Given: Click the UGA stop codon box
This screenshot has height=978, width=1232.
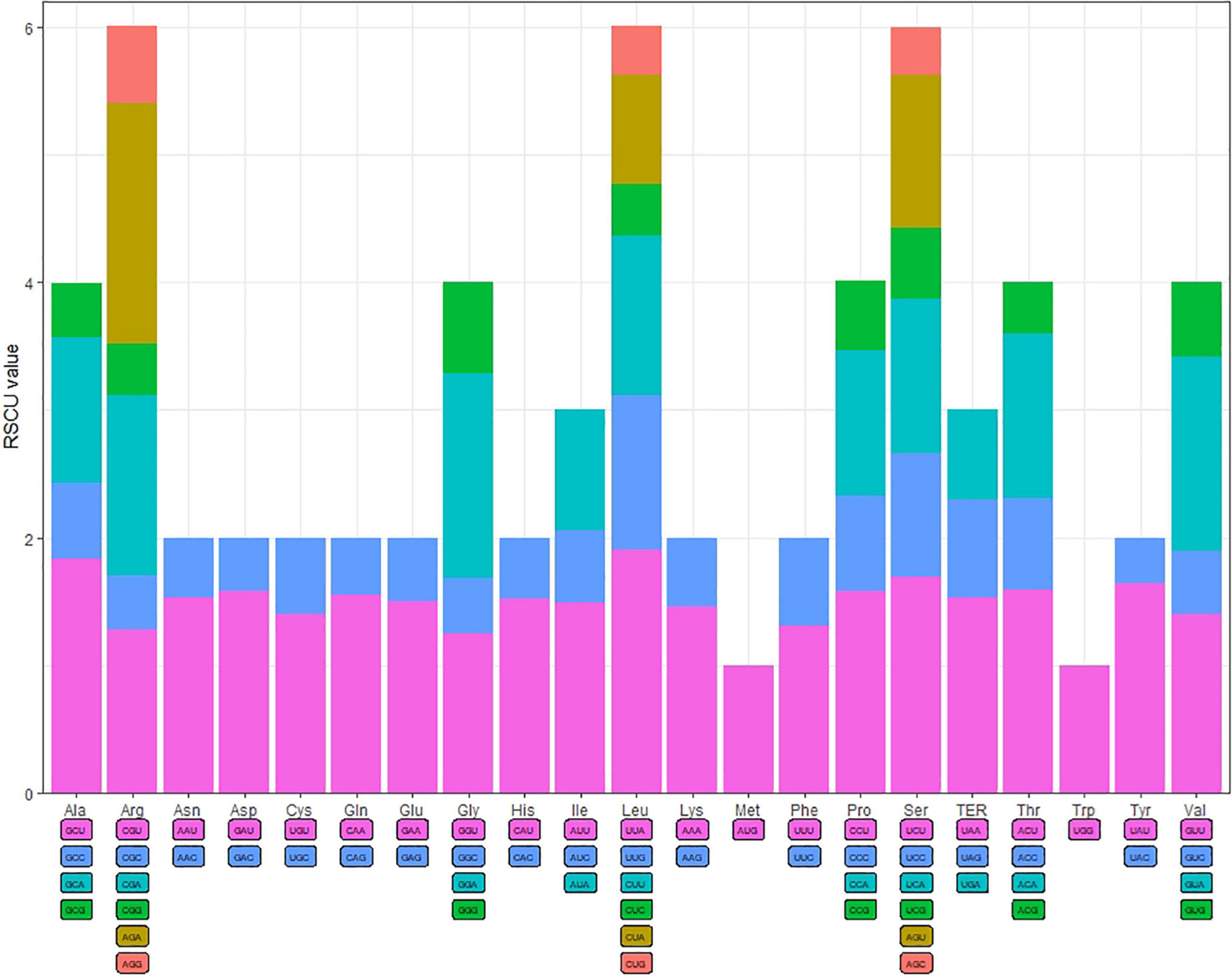Looking at the screenshot, I should pyautogui.click(x=972, y=884).
